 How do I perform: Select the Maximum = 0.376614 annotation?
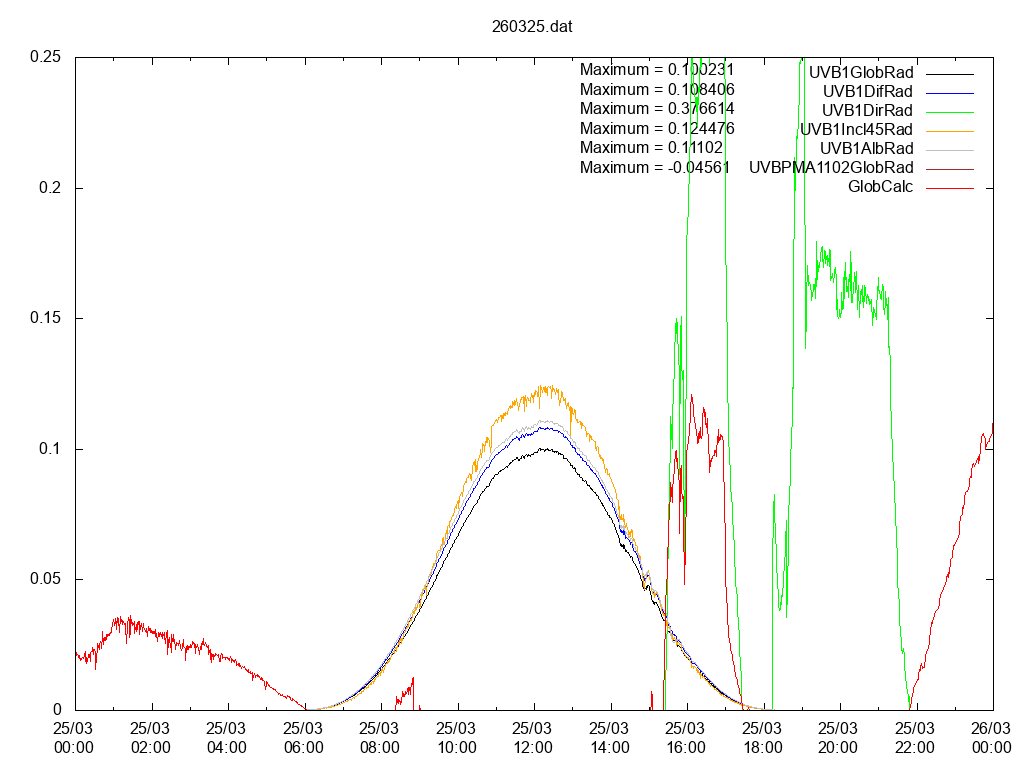point(657,108)
